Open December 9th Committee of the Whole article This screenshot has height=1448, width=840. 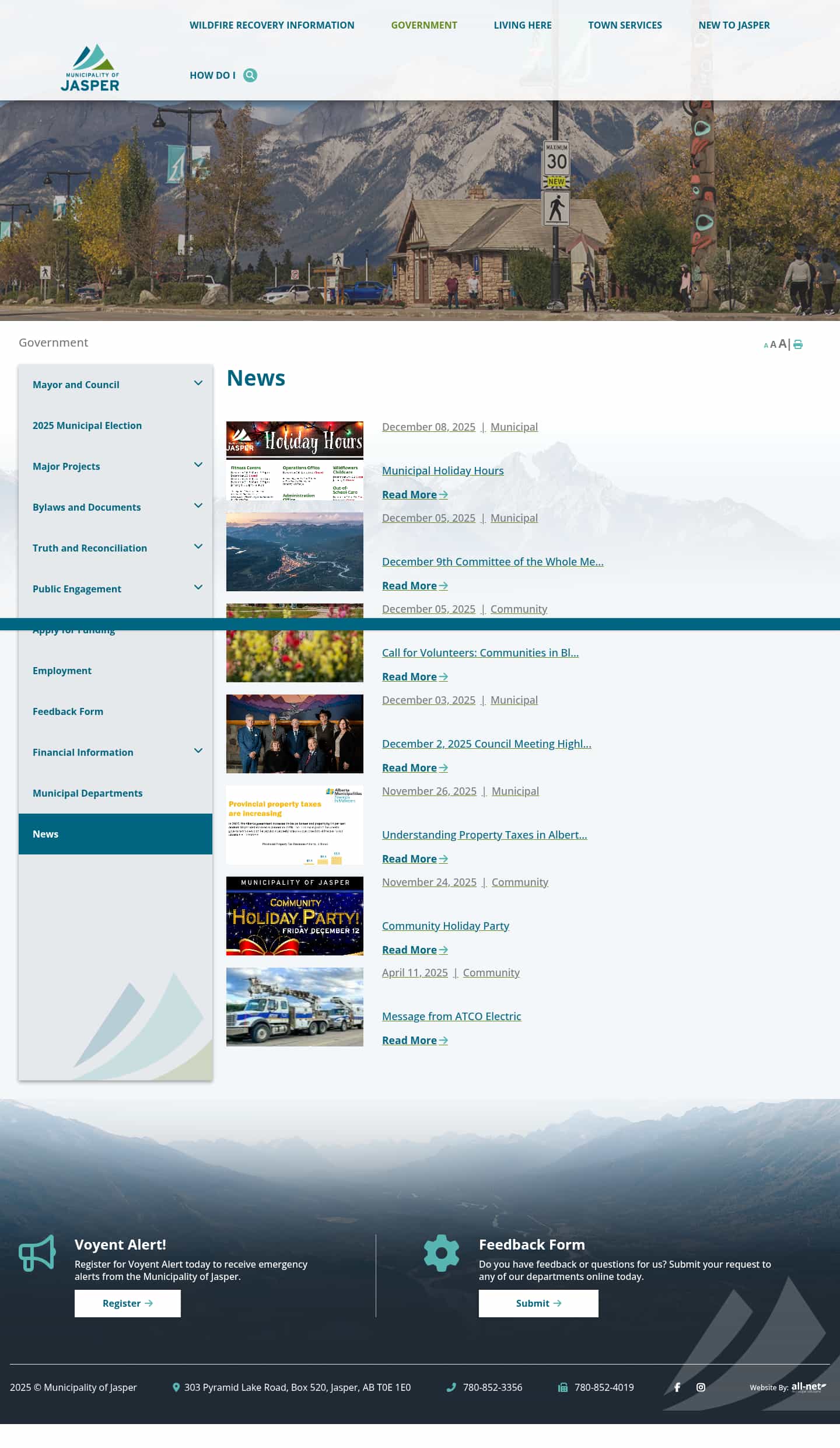(x=493, y=561)
